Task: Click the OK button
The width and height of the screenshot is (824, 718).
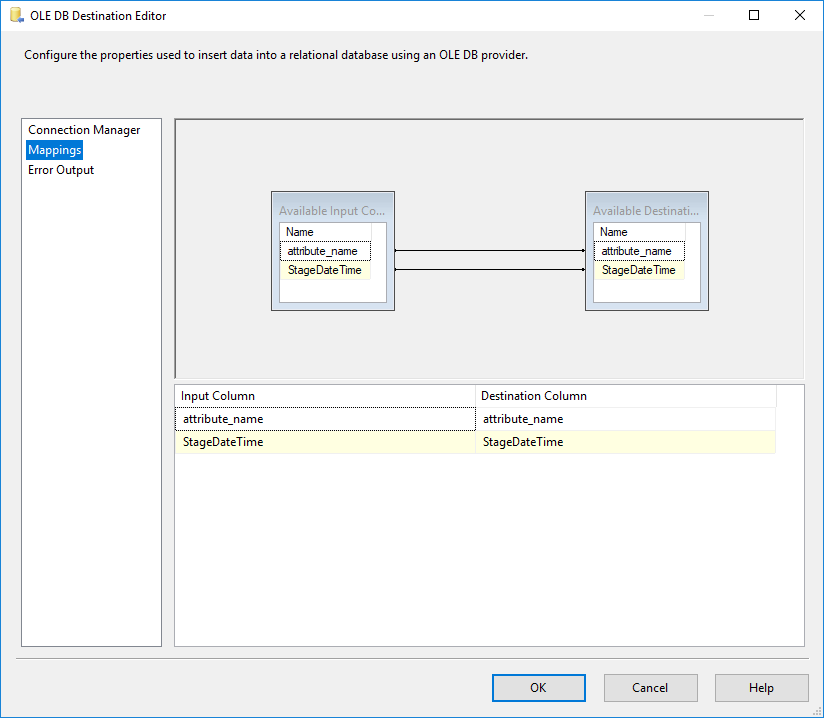Action: pyautogui.click(x=539, y=688)
